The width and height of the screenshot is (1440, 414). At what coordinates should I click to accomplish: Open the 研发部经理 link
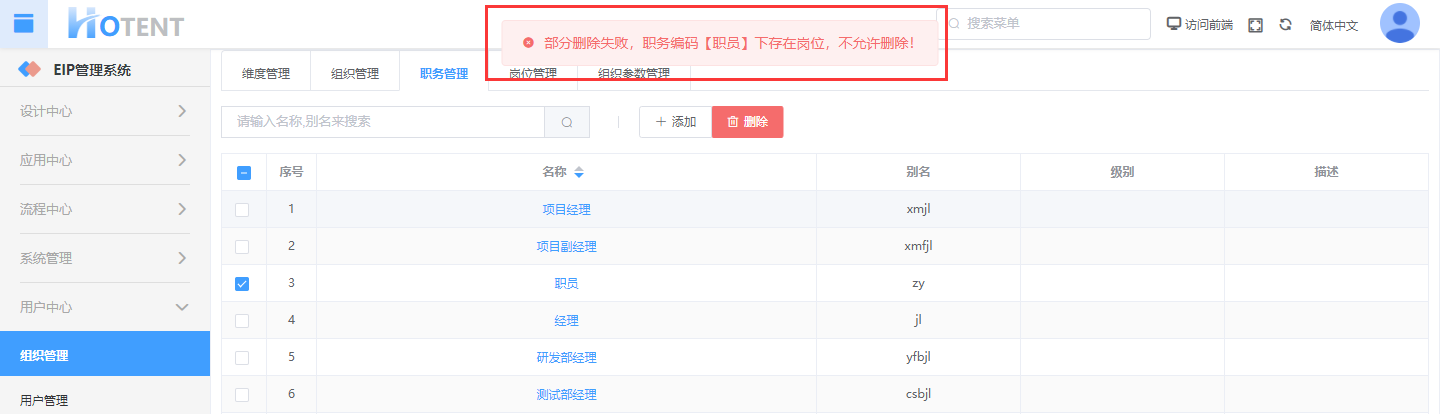pyautogui.click(x=566, y=358)
